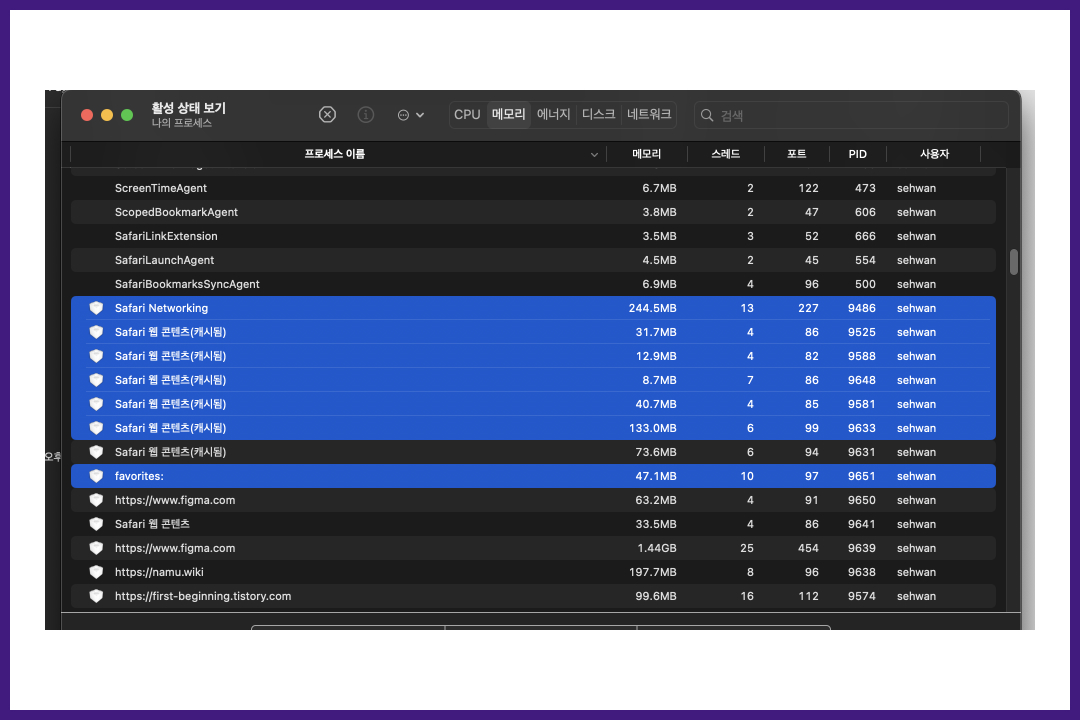Click PID value 9641

(x=862, y=524)
